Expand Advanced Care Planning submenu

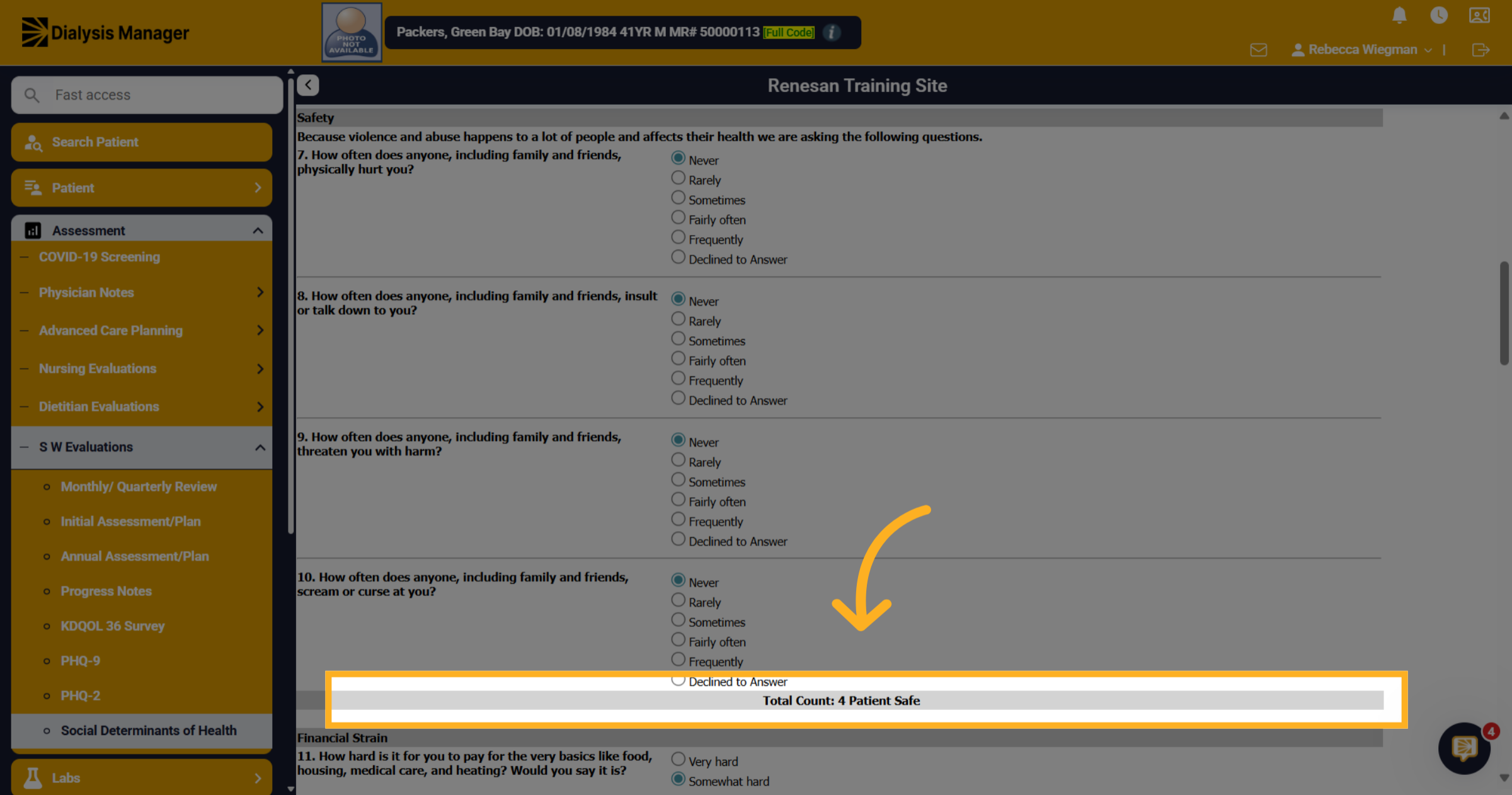coord(260,330)
